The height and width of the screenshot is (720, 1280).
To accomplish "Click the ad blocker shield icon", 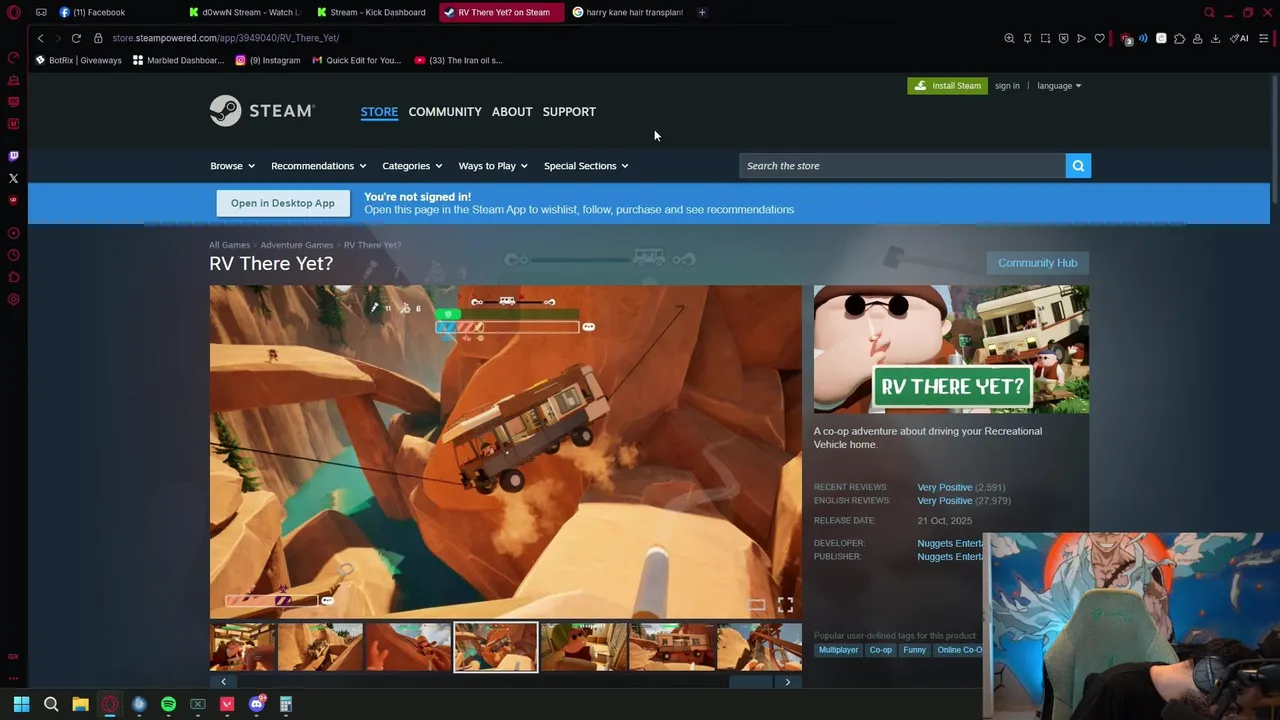I will click(x=1063, y=38).
